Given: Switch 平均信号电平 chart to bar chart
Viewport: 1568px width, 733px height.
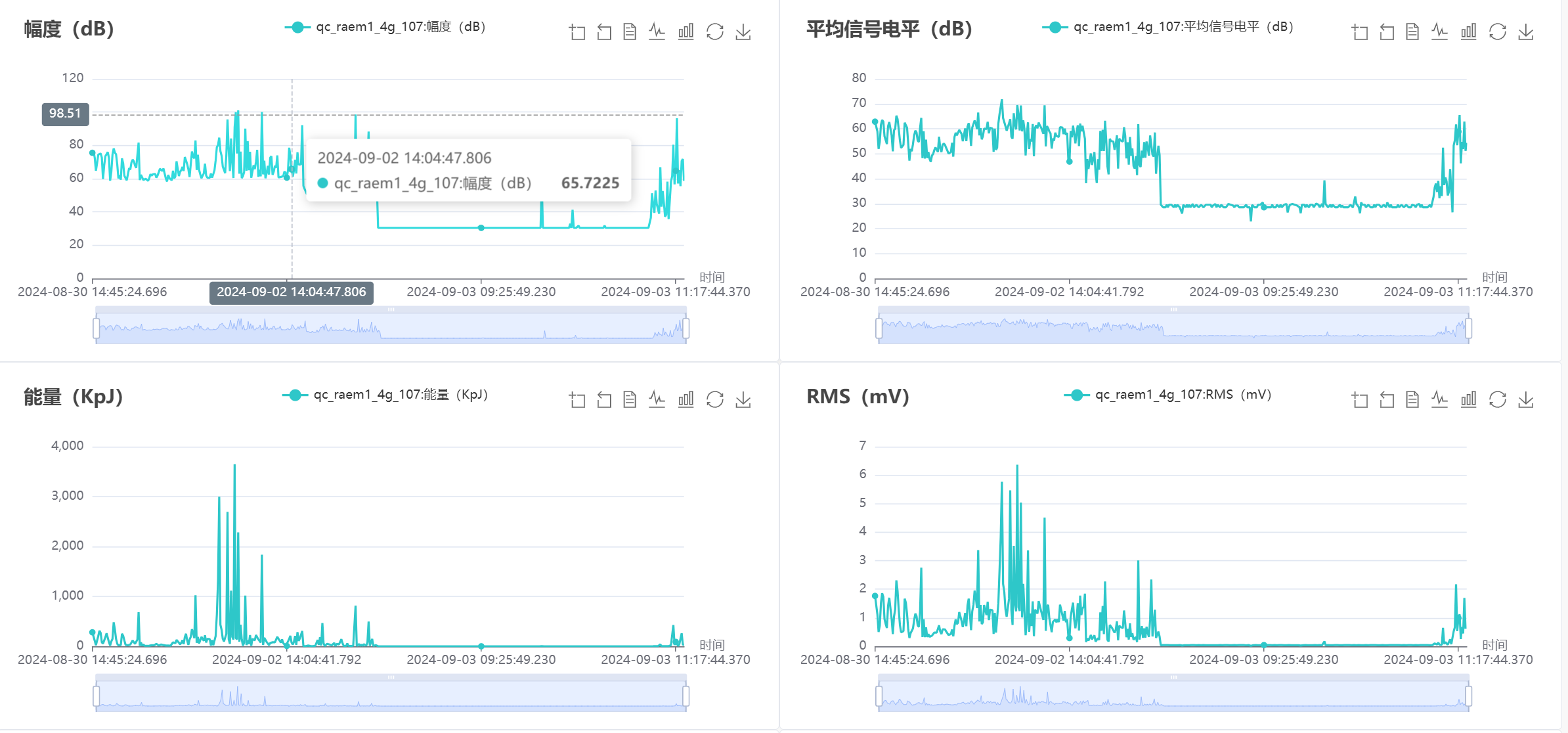Looking at the screenshot, I should pyautogui.click(x=1468, y=30).
